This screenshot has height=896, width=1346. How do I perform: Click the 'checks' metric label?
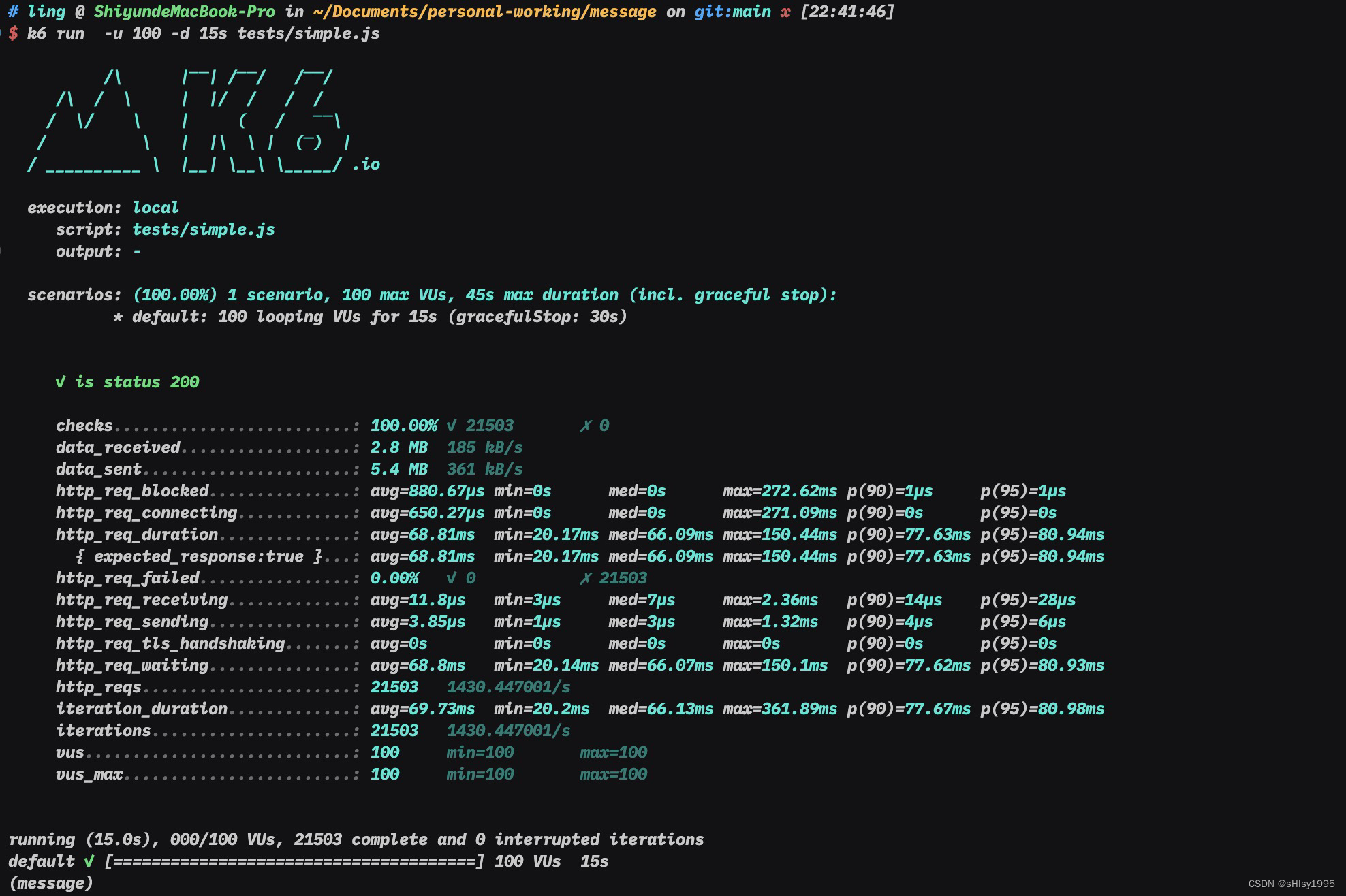(x=84, y=426)
